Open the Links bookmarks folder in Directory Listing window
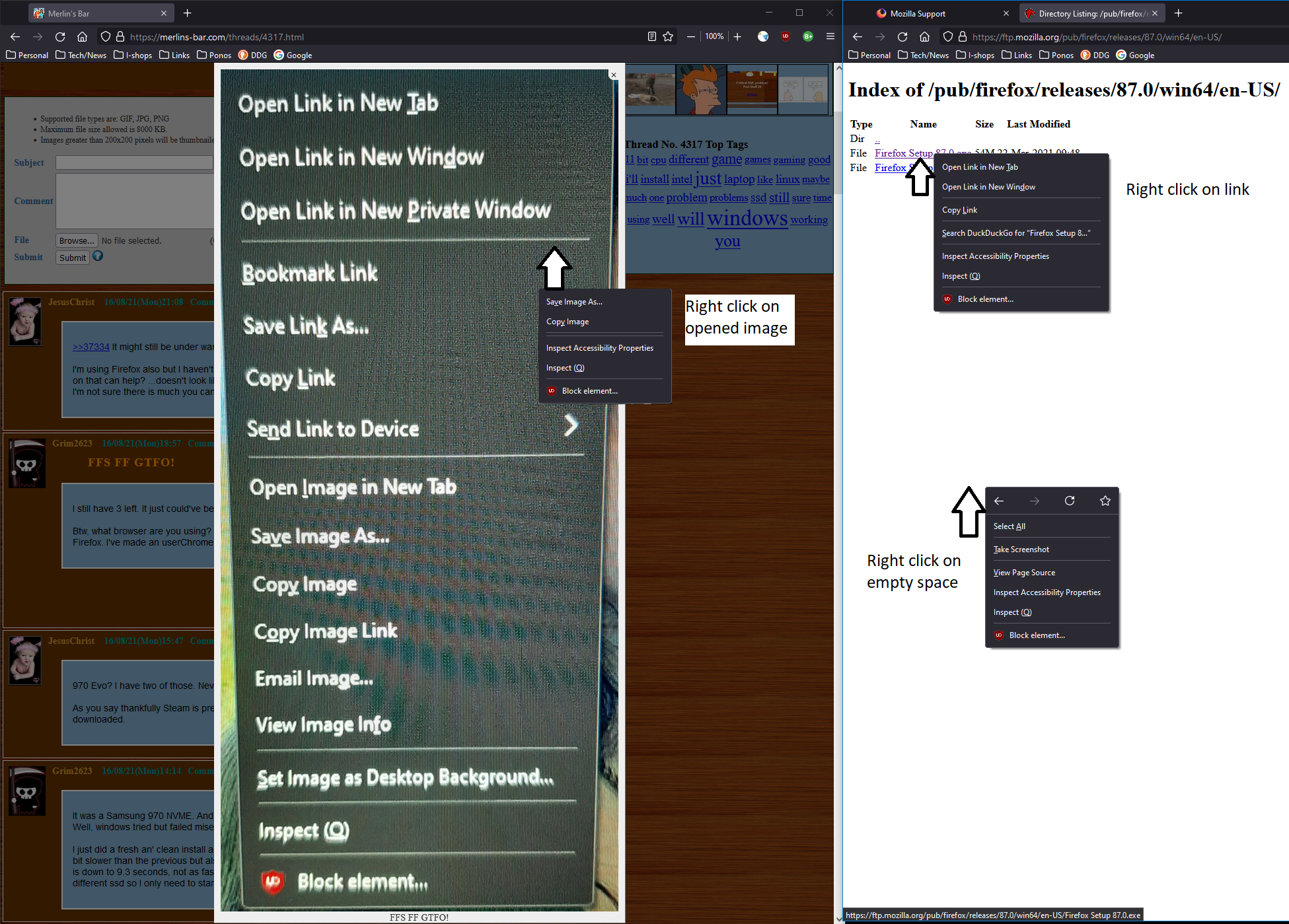The image size is (1289, 924). 1017,55
